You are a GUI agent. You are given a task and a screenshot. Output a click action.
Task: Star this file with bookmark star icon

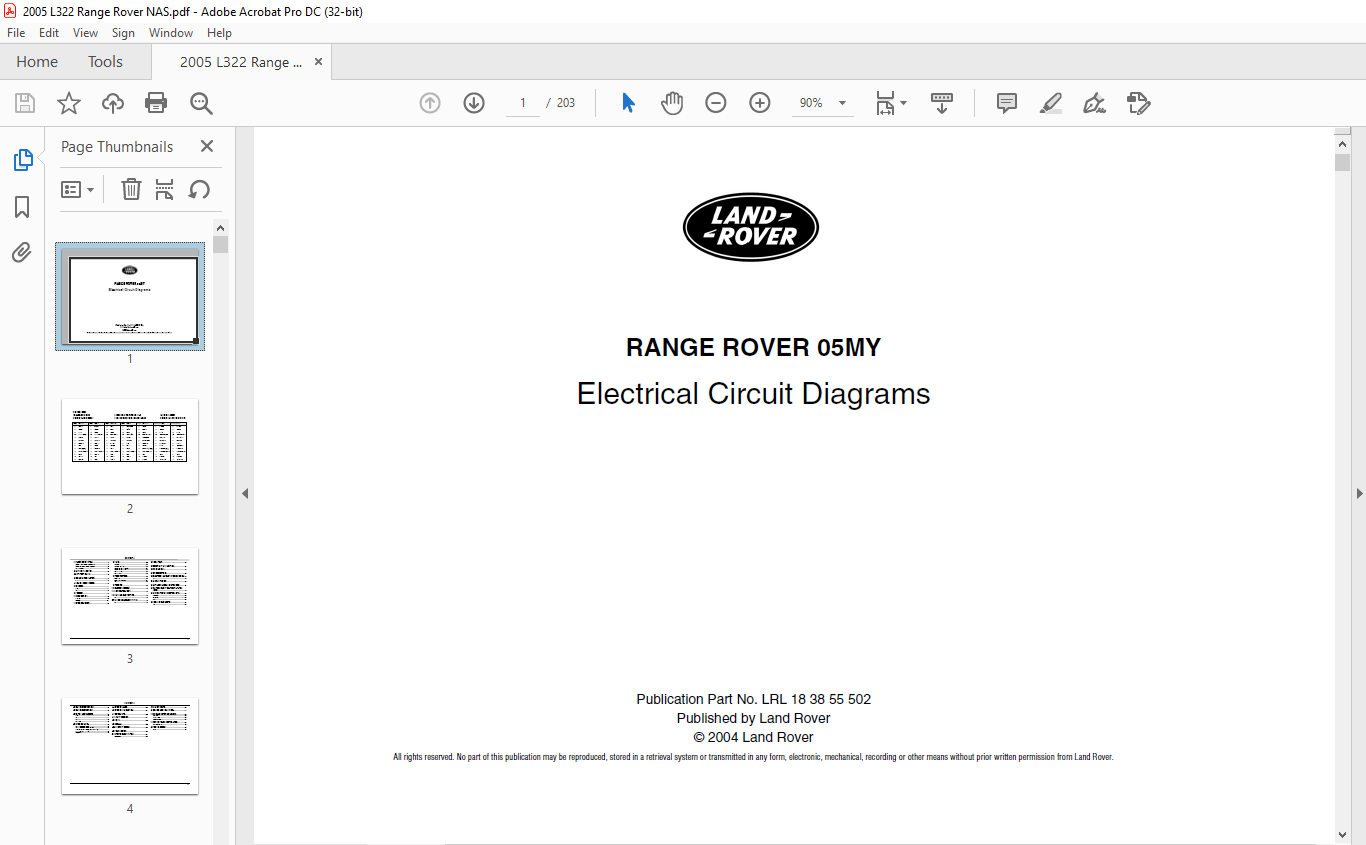tap(68, 103)
